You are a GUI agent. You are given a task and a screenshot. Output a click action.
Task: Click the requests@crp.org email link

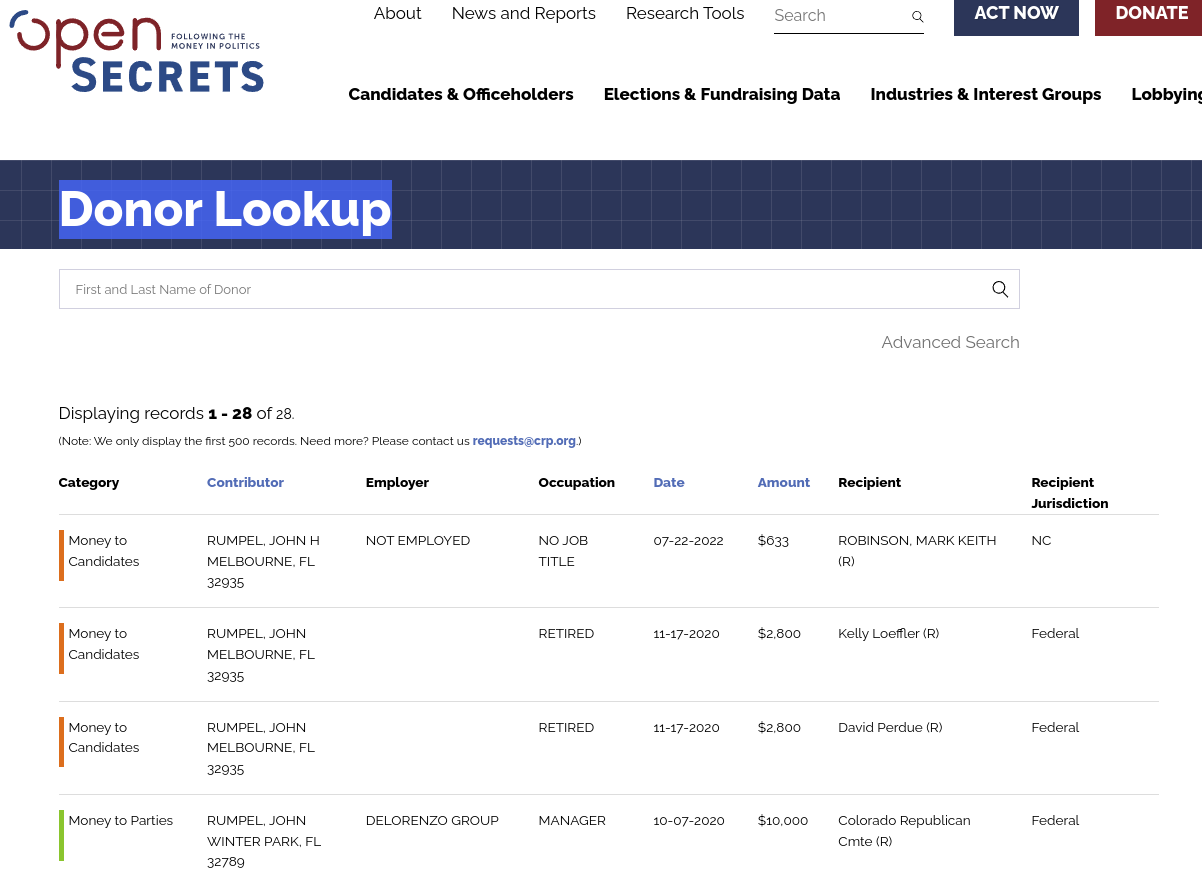524,441
